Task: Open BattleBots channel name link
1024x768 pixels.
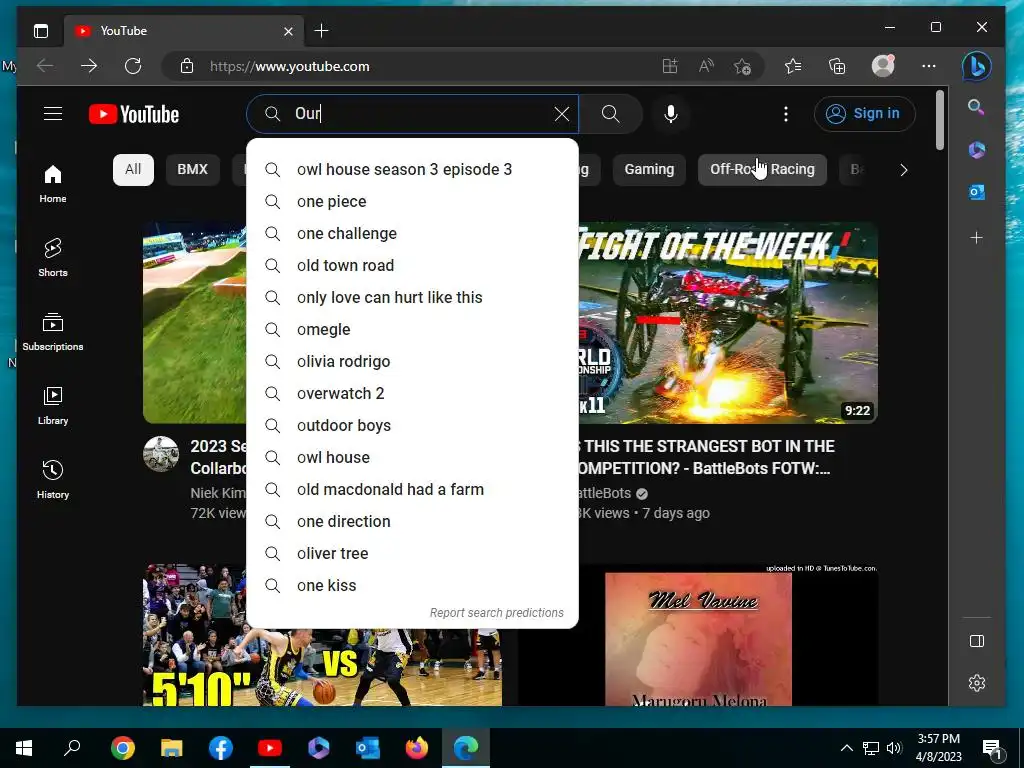Action: (x=603, y=493)
